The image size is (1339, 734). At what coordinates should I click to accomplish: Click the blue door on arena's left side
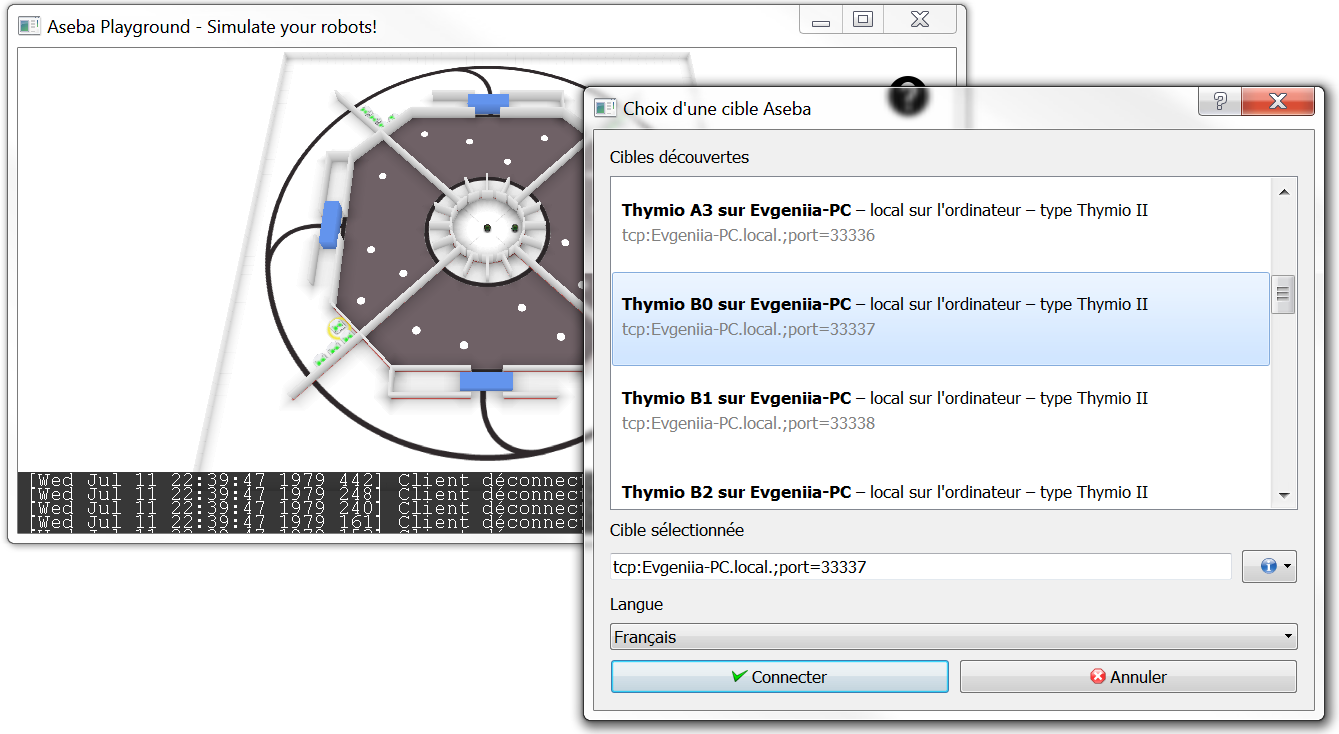[x=330, y=224]
